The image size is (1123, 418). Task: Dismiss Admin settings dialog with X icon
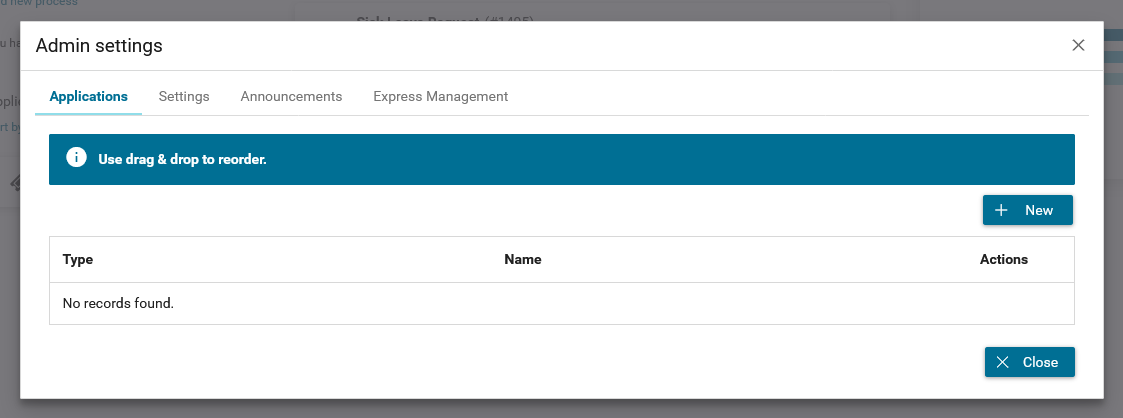(1078, 45)
